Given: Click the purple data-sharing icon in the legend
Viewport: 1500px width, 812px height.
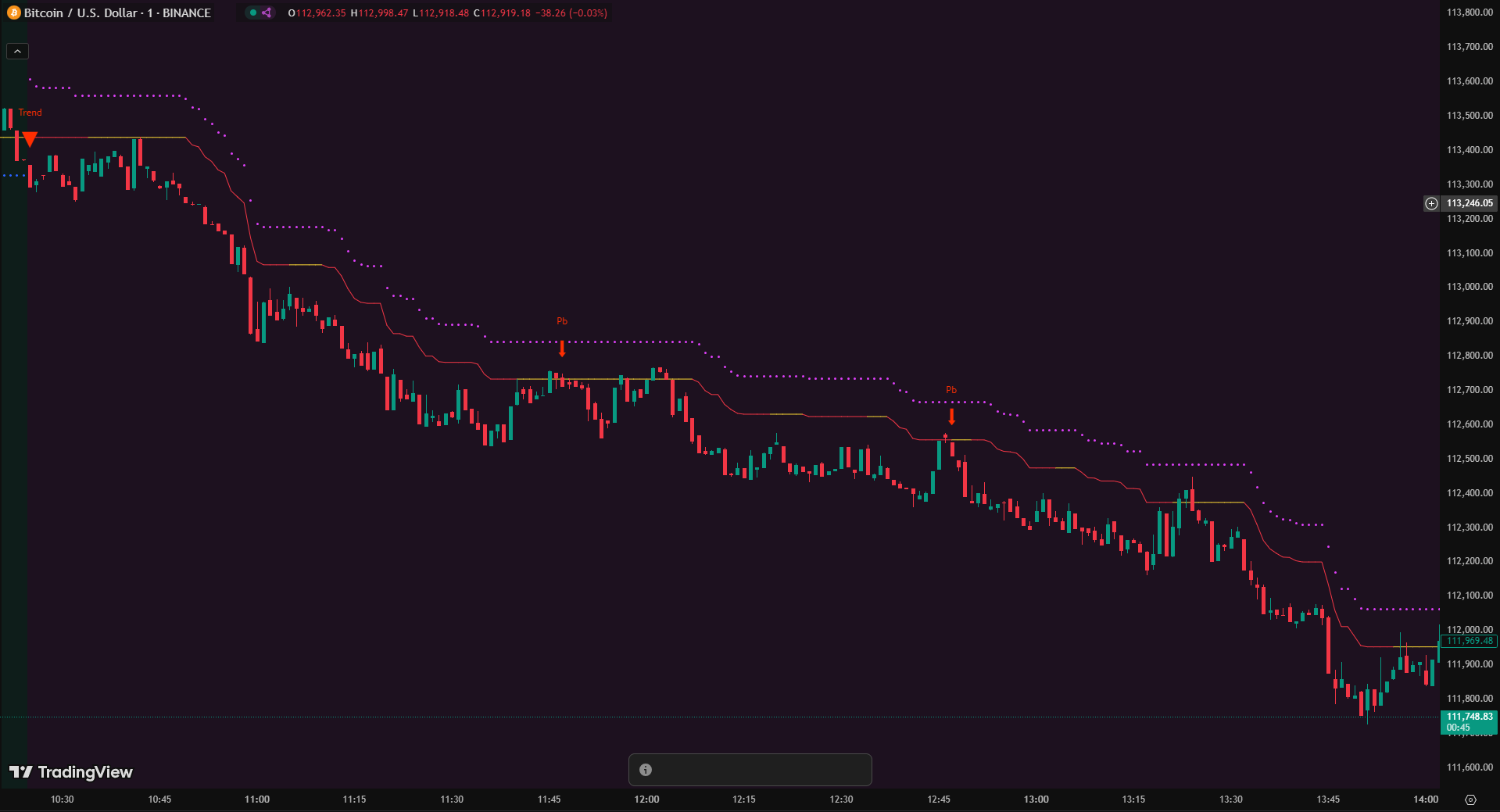Looking at the screenshot, I should pos(267,13).
